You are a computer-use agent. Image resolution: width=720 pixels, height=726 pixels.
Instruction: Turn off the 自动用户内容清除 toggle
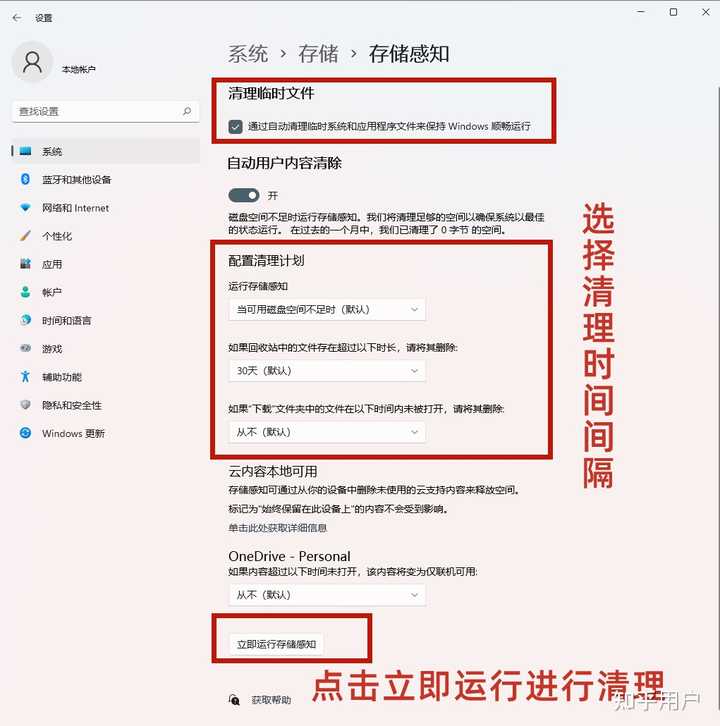pyautogui.click(x=244, y=195)
